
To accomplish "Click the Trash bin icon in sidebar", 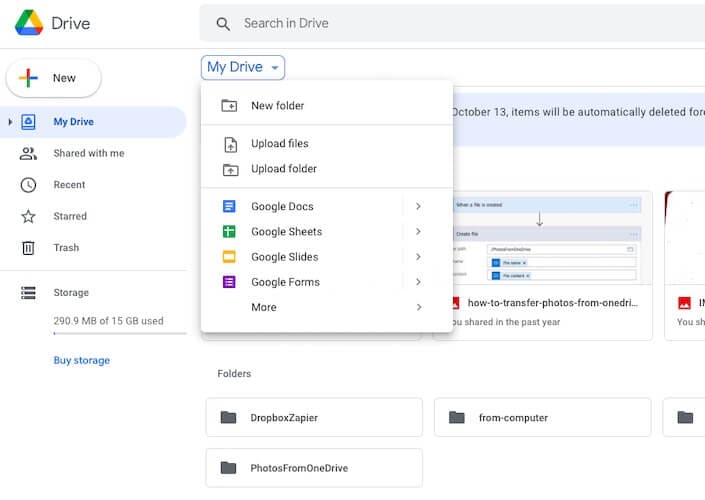I will (x=29, y=248).
